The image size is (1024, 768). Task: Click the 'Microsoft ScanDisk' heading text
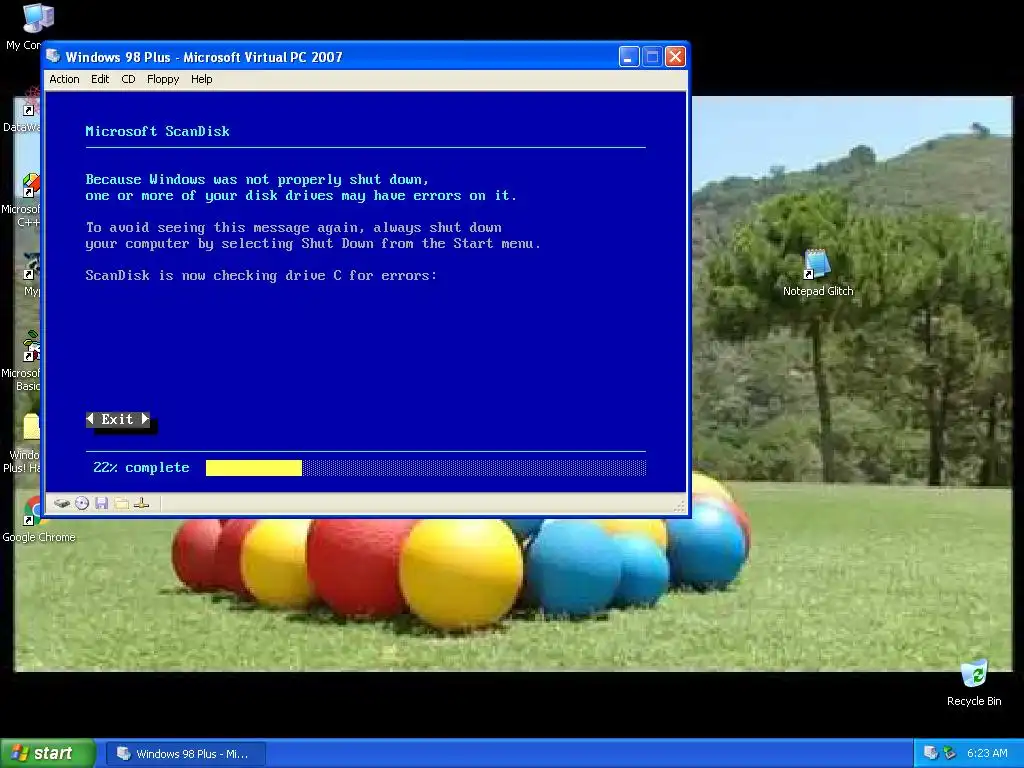pyautogui.click(x=157, y=131)
